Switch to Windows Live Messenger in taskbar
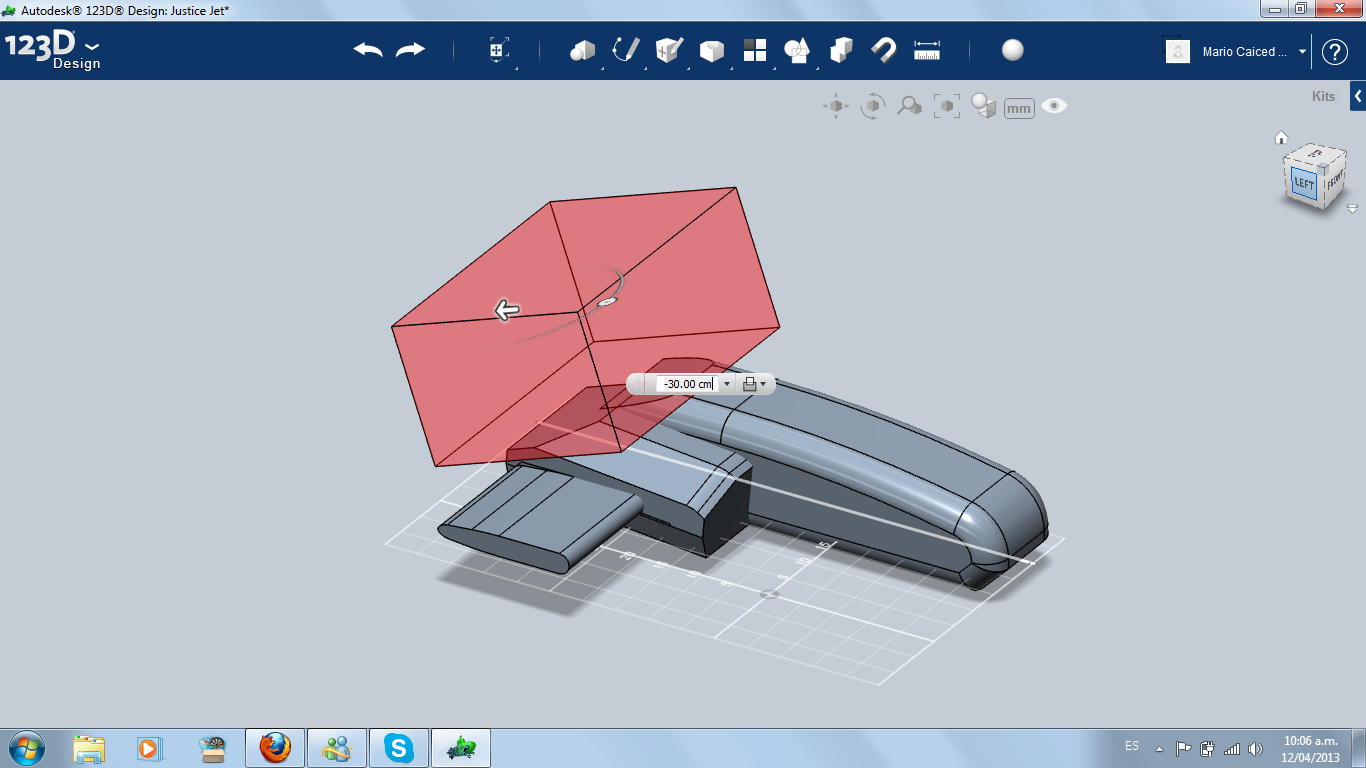Viewport: 1366px width, 768px height. tap(337, 748)
